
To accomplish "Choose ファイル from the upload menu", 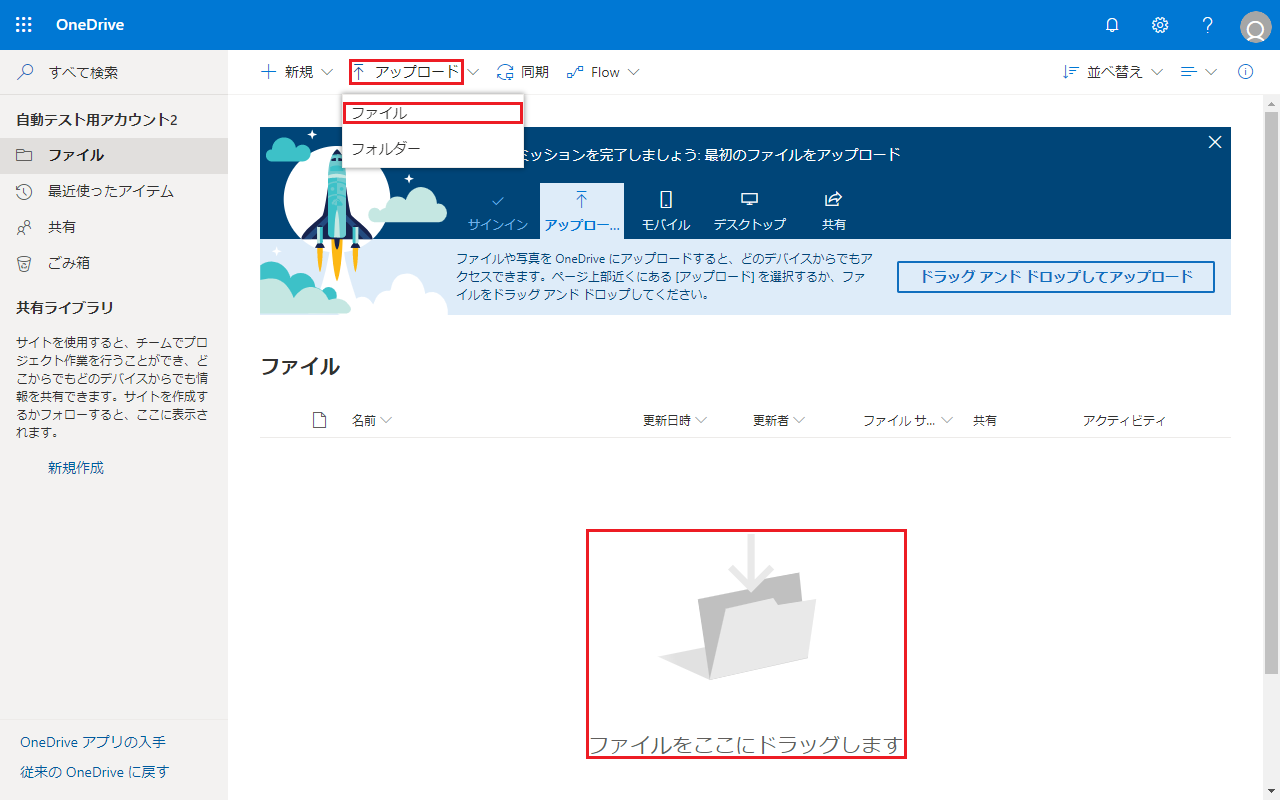I will tap(432, 113).
